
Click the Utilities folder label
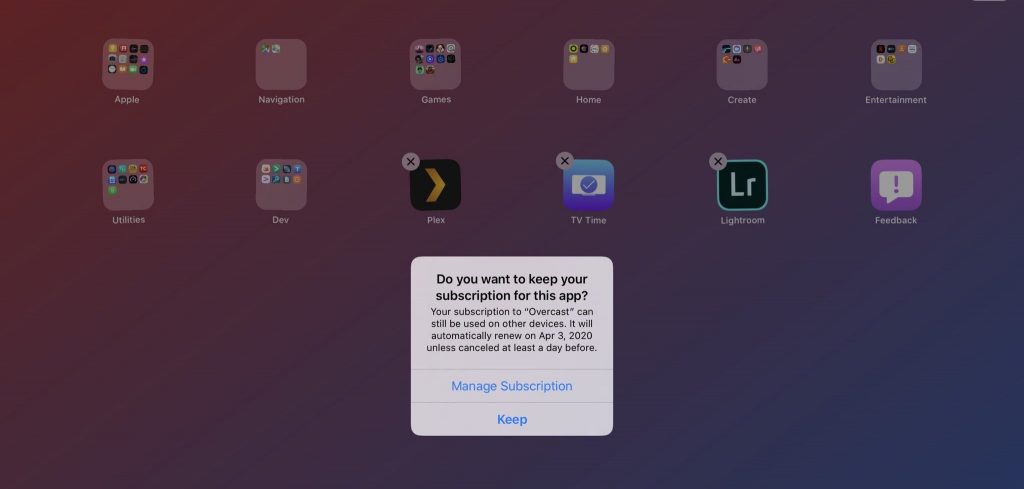click(x=128, y=220)
